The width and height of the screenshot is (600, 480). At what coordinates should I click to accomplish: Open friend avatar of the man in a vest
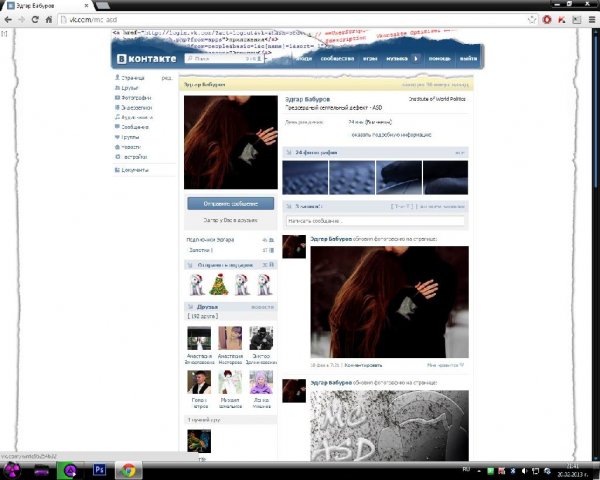coord(199,382)
